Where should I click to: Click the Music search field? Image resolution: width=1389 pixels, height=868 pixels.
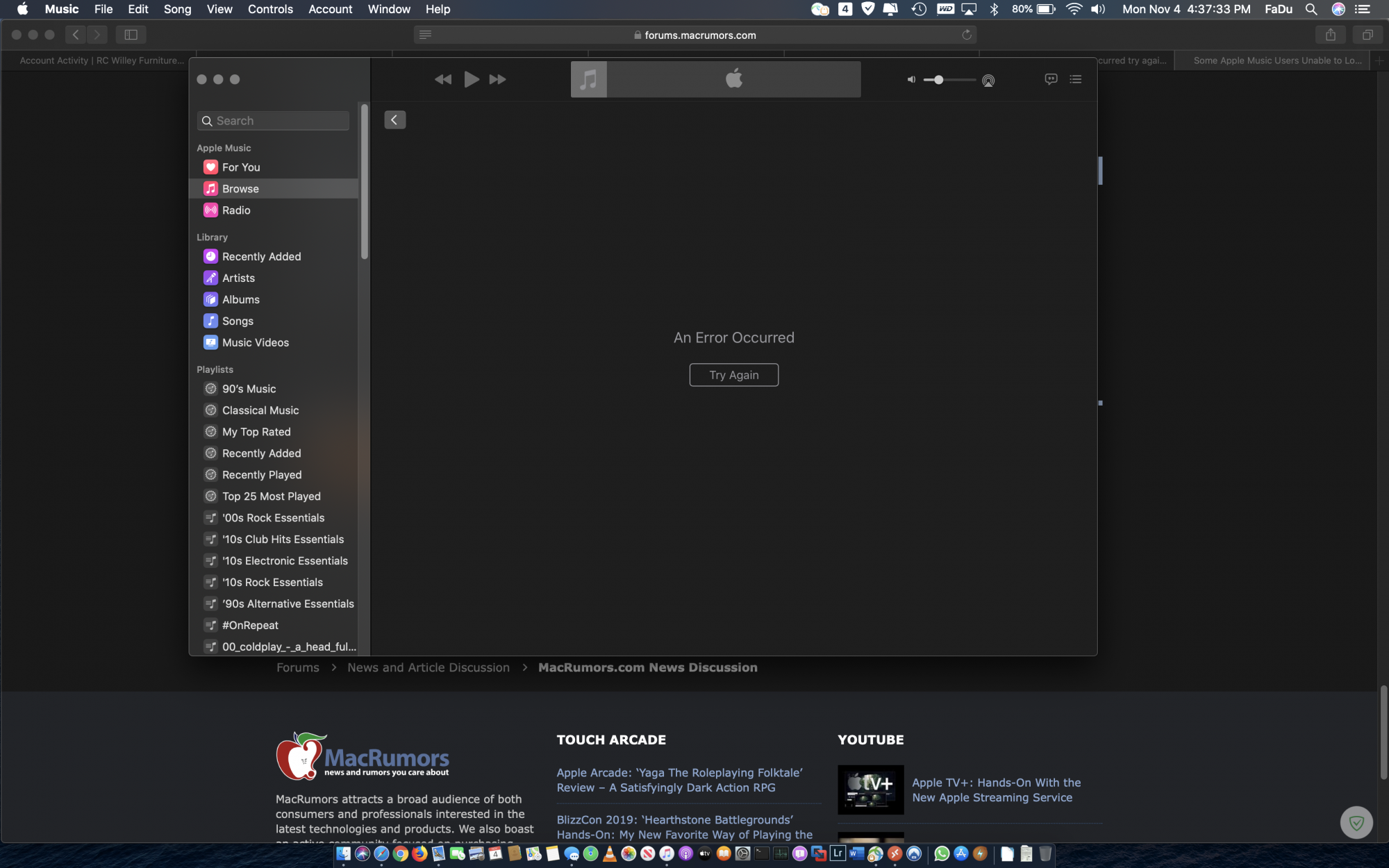pos(273,121)
